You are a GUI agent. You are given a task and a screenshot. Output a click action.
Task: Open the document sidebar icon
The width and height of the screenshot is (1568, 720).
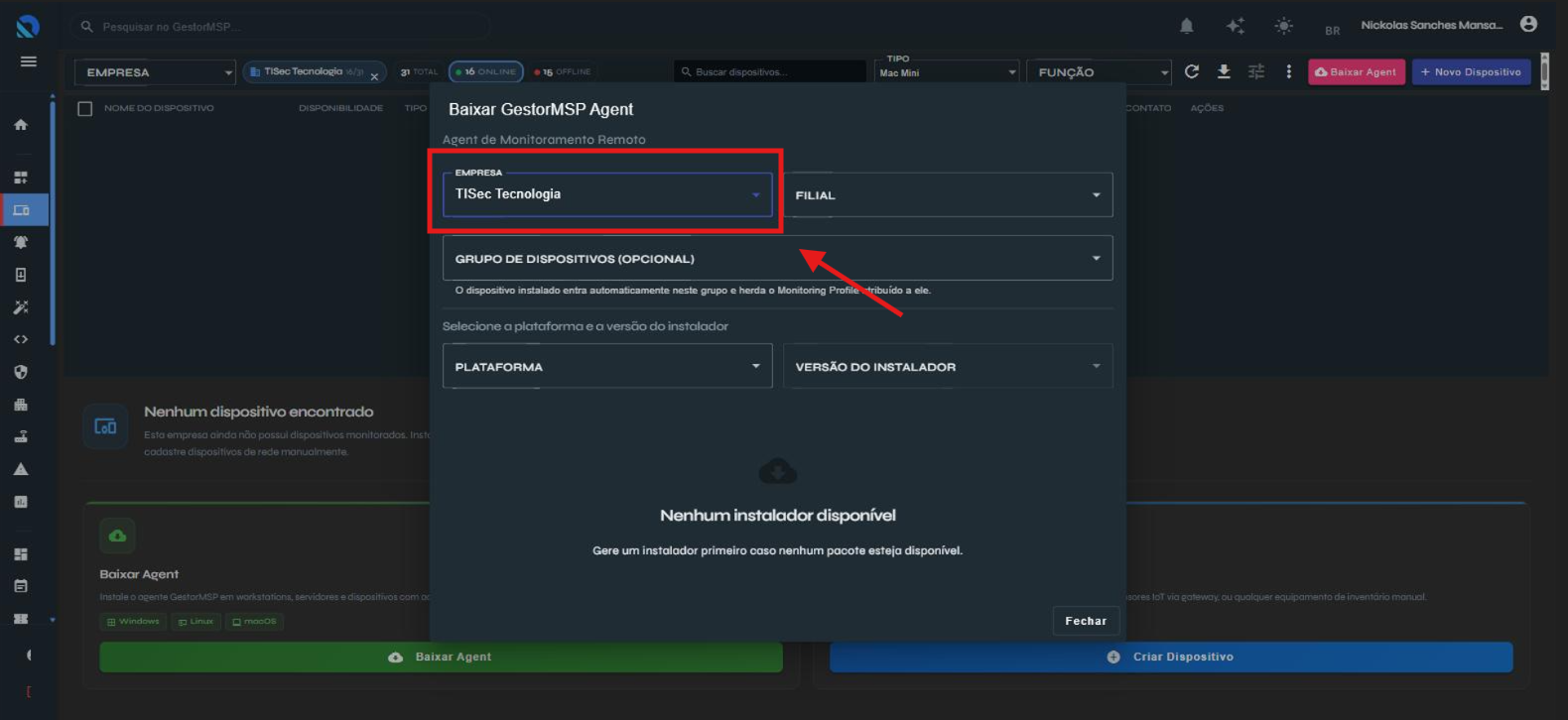point(21,275)
